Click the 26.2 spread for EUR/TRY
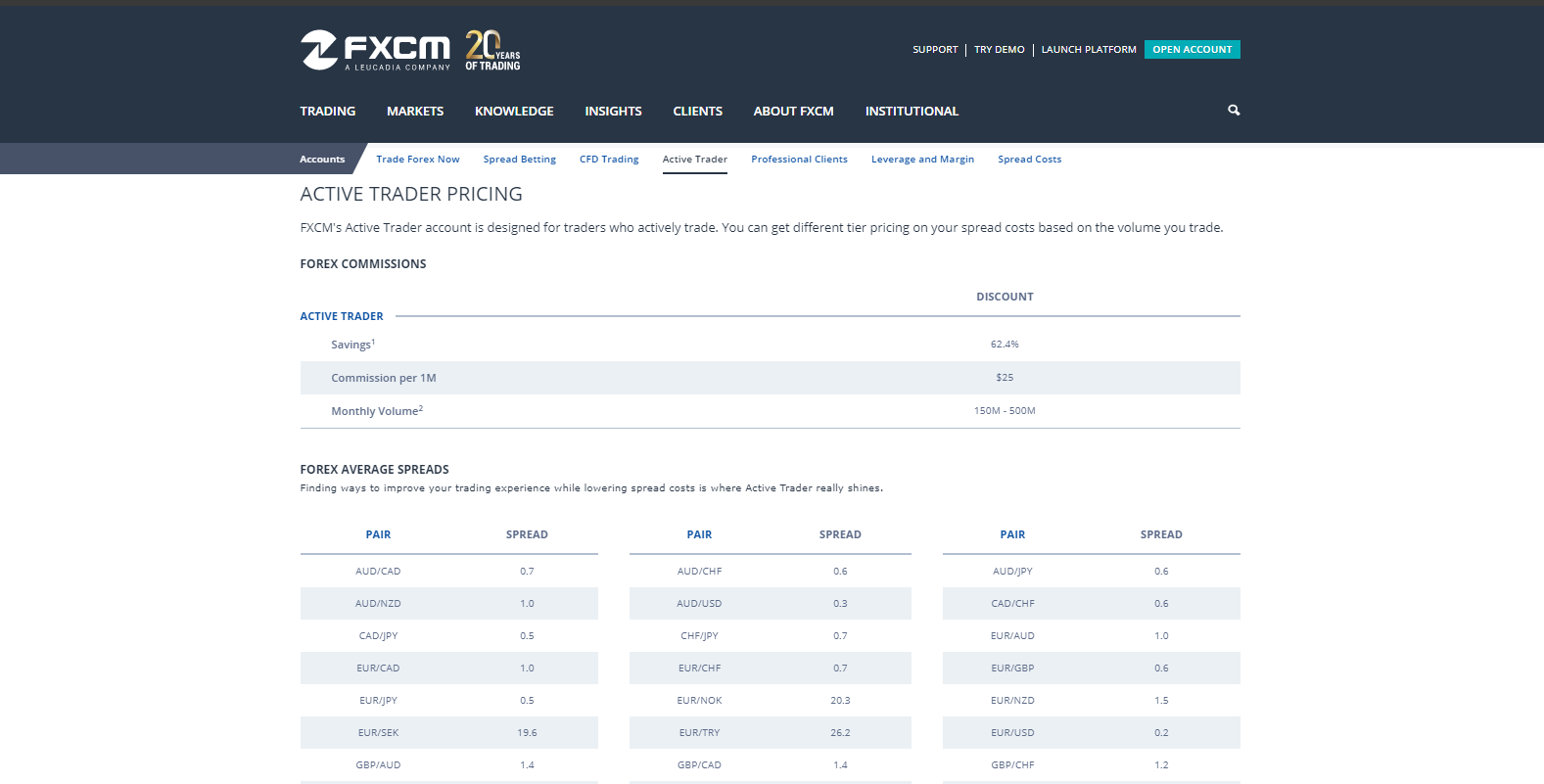The image size is (1544, 784). [840, 733]
